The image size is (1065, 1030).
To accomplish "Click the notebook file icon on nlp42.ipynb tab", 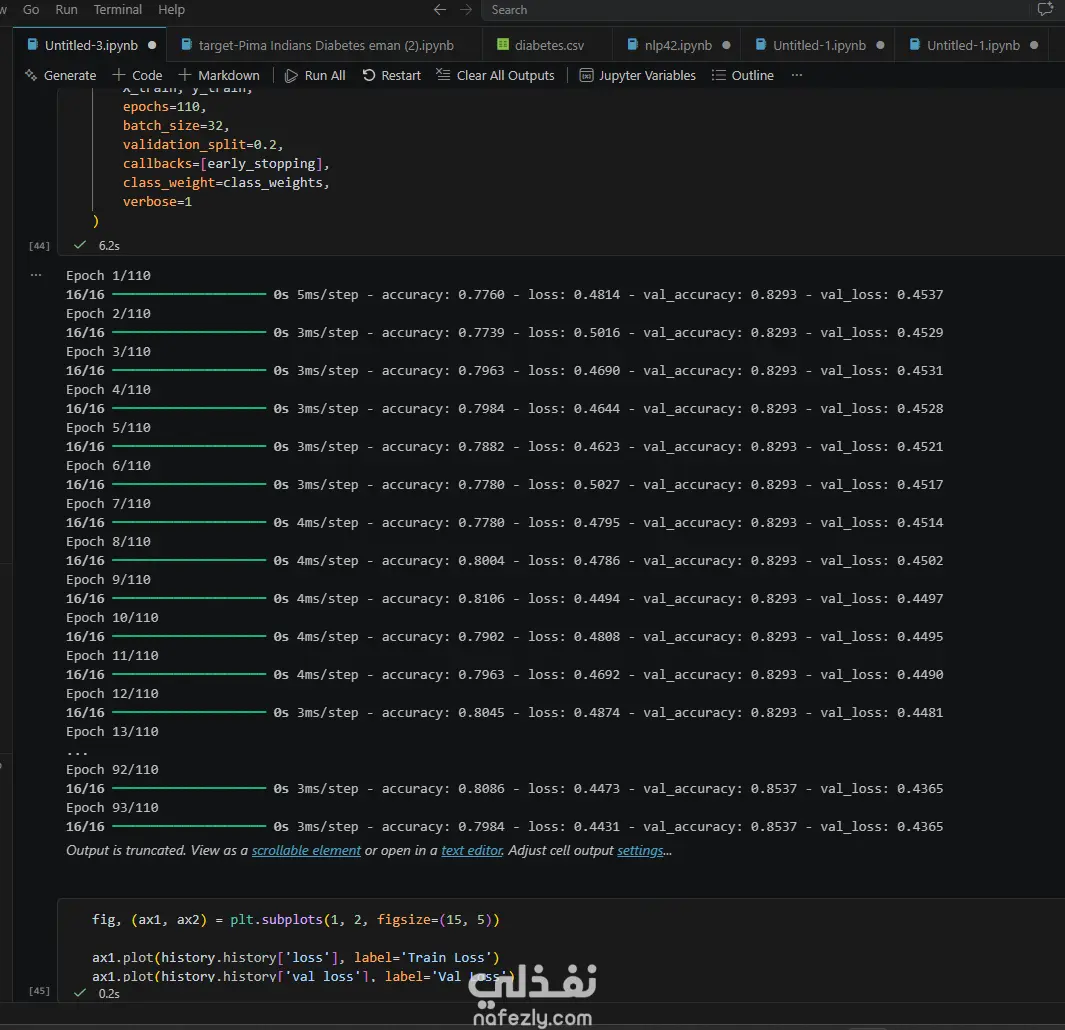I will click(632, 44).
